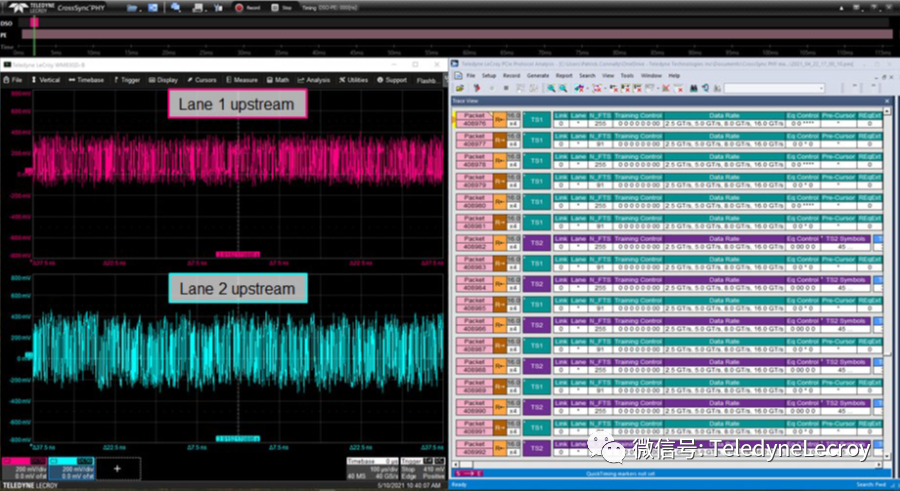Click the add new trace plus box
This screenshot has height=491, width=900.
(117, 467)
